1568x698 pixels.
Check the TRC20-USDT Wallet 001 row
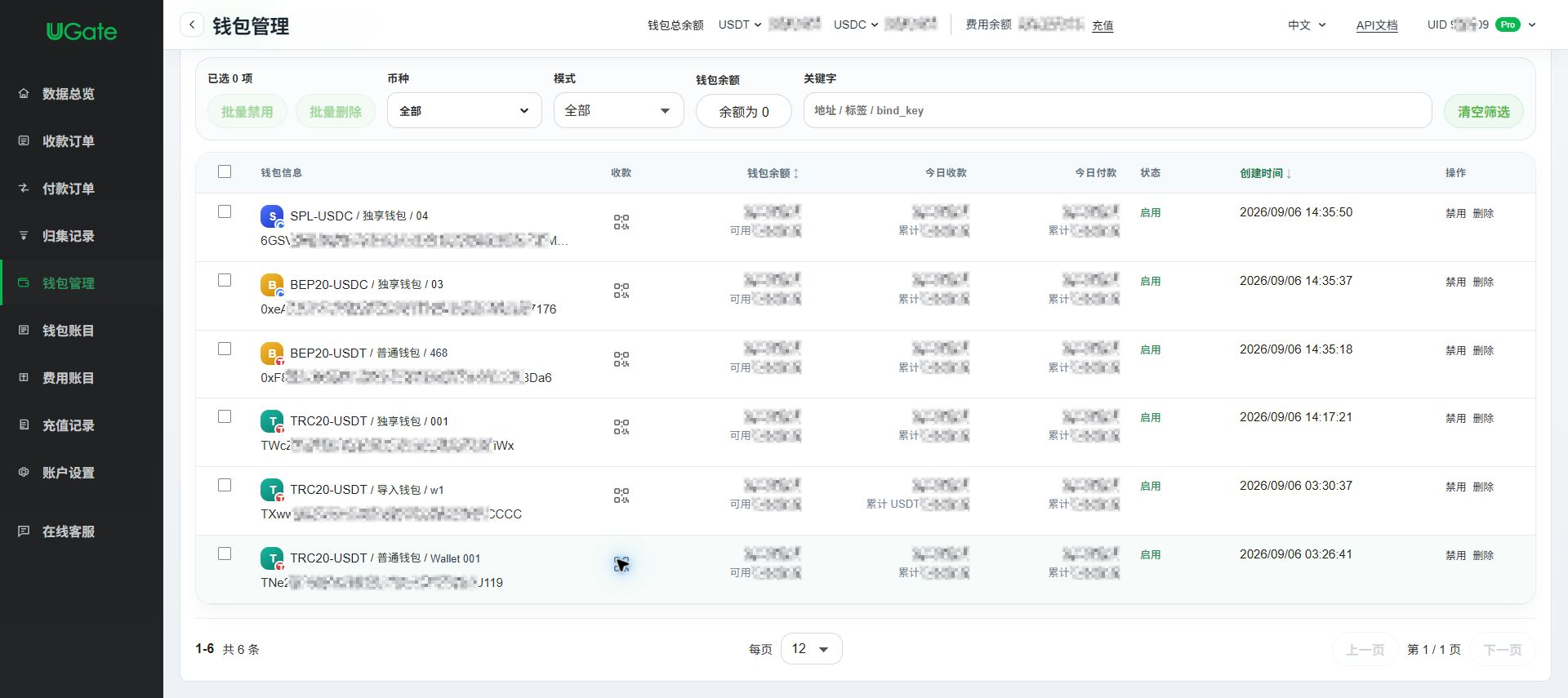(225, 554)
